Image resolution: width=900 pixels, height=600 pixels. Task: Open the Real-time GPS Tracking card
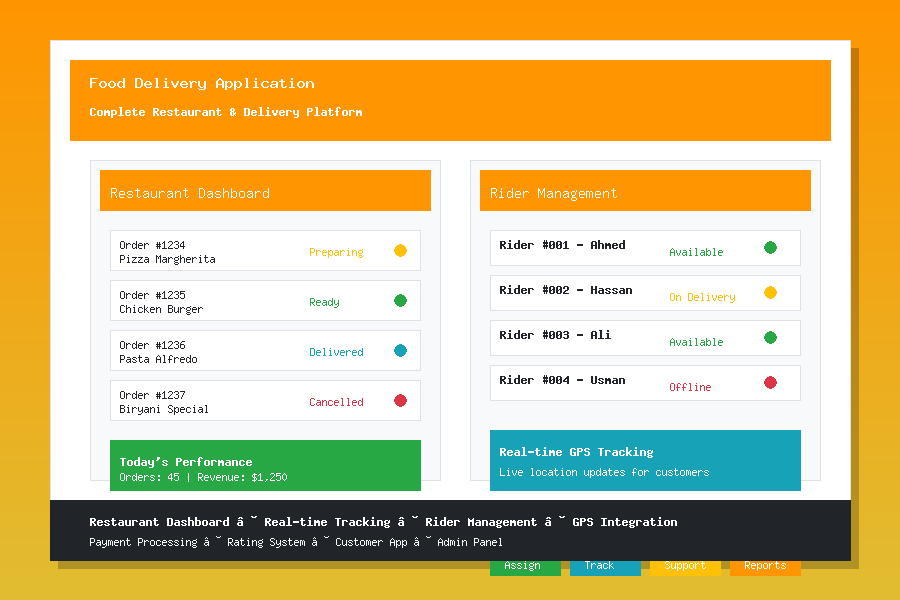[645, 461]
